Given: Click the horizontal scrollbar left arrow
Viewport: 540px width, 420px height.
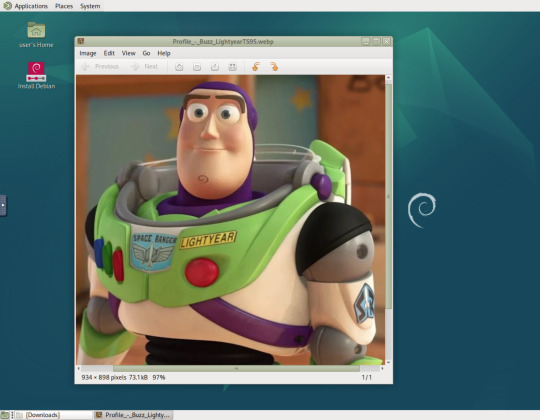Looking at the screenshot, I should 79,368.
